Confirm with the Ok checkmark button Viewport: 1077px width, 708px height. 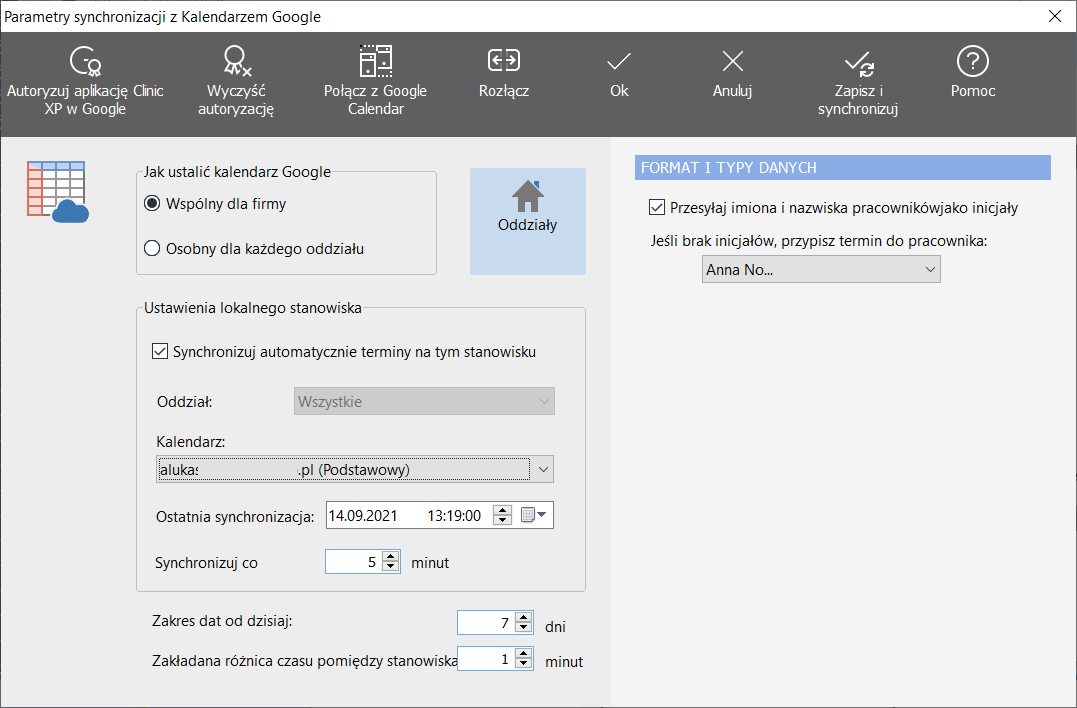pos(619,73)
